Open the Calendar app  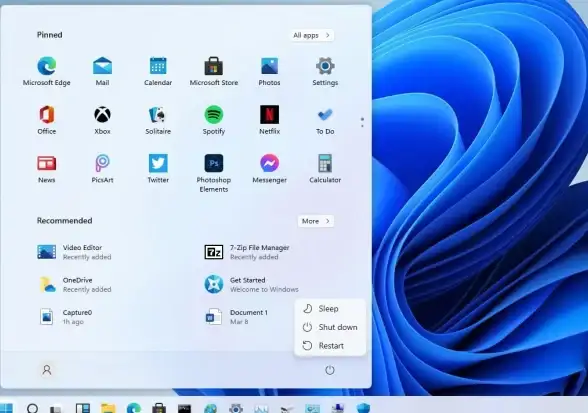(x=158, y=71)
